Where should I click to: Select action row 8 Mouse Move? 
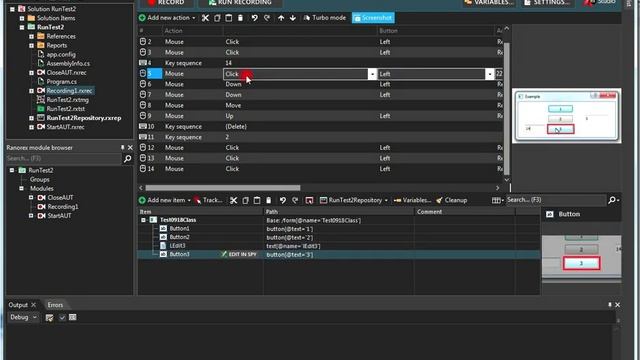coord(320,105)
